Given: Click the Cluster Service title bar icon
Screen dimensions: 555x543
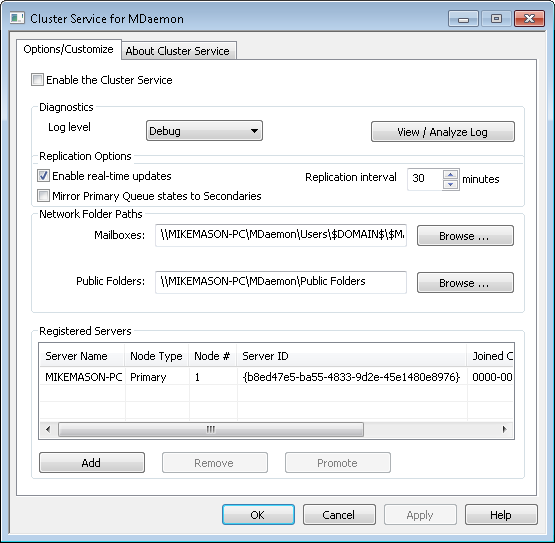Looking at the screenshot, I should (x=17, y=18).
